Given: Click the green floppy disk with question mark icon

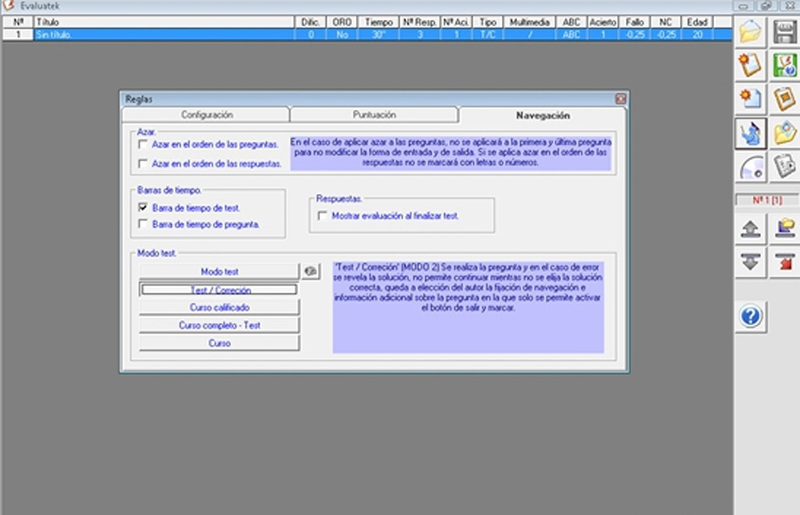Looking at the screenshot, I should 785,65.
